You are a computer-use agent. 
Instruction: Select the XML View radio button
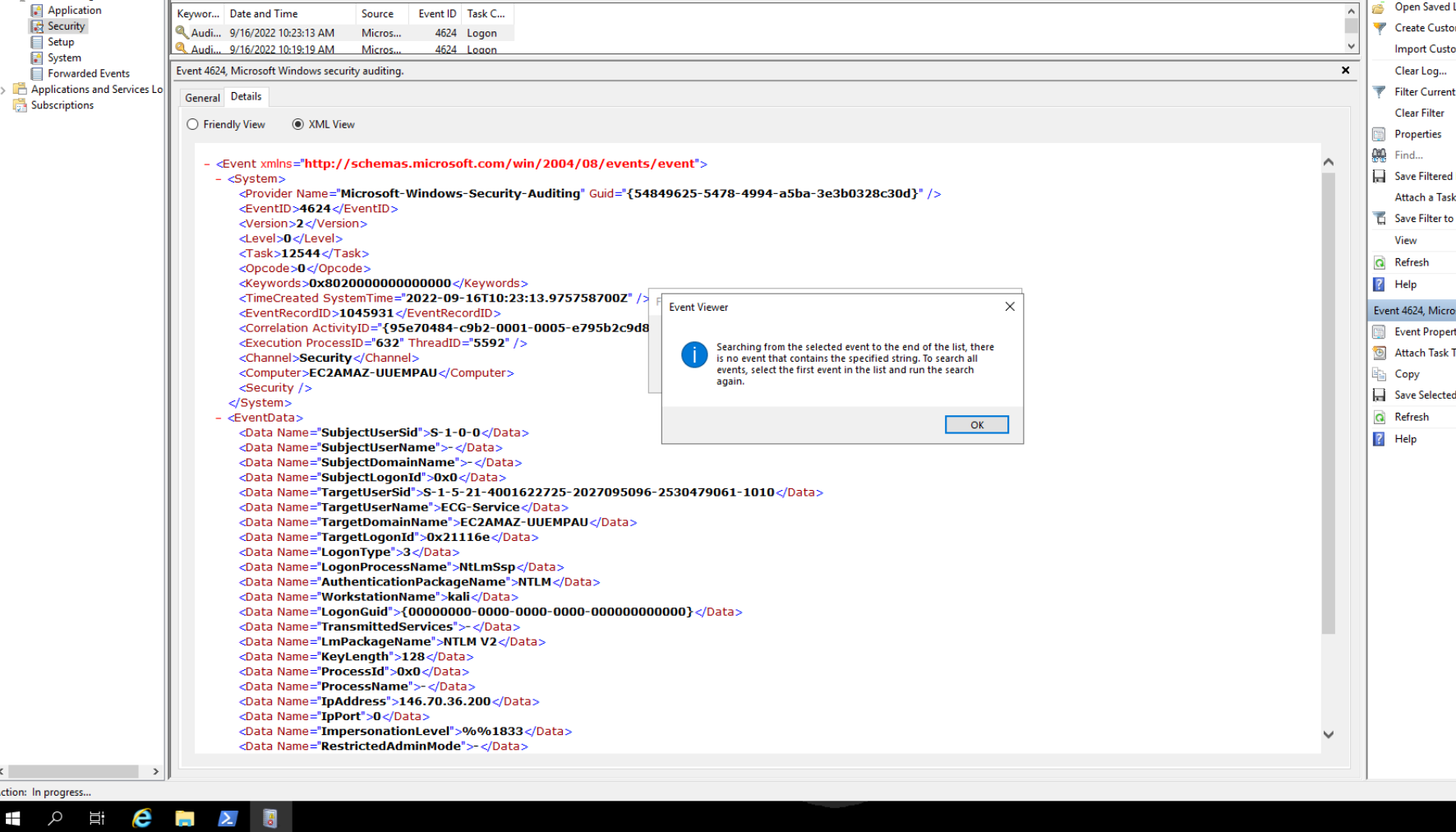pos(297,125)
